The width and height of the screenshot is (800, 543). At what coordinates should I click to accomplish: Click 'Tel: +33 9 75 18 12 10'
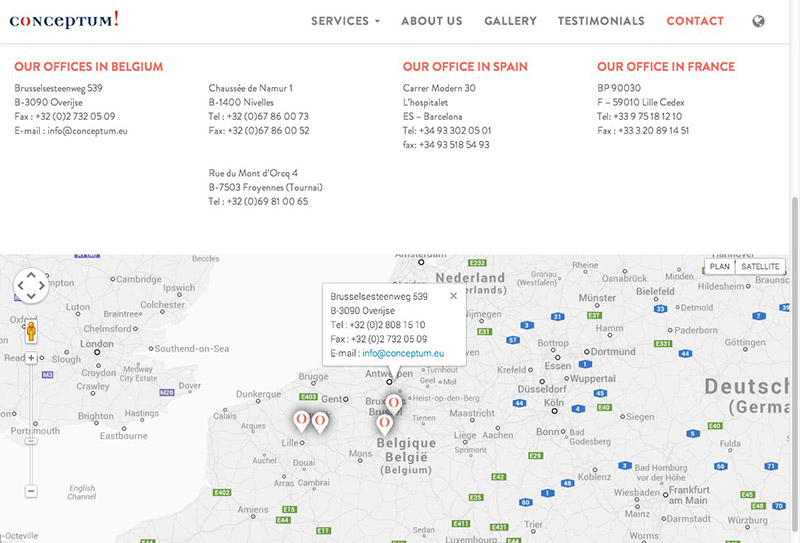639,116
